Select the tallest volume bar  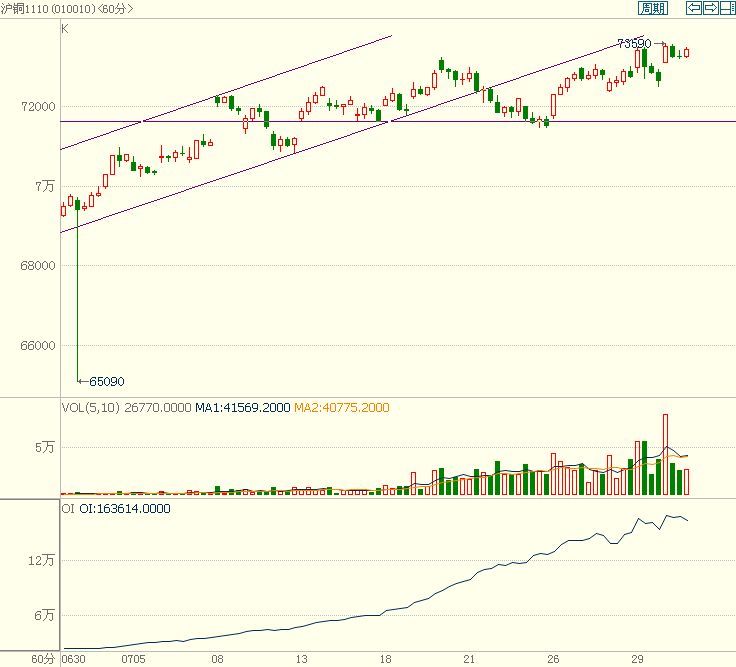pos(666,454)
